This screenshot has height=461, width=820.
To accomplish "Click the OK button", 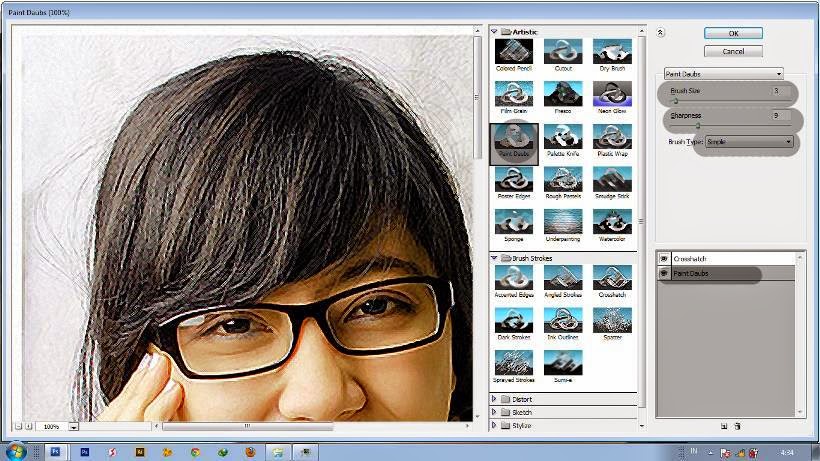I will click(733, 33).
